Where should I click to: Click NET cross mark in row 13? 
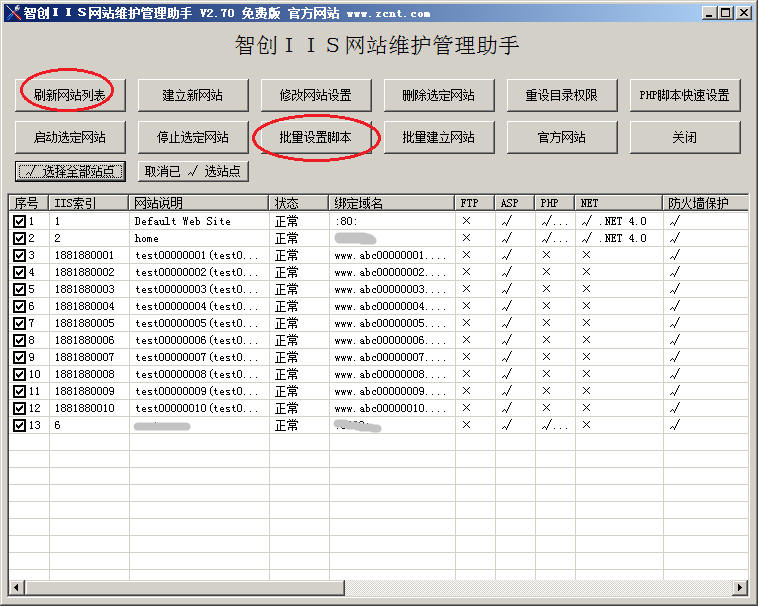point(586,425)
